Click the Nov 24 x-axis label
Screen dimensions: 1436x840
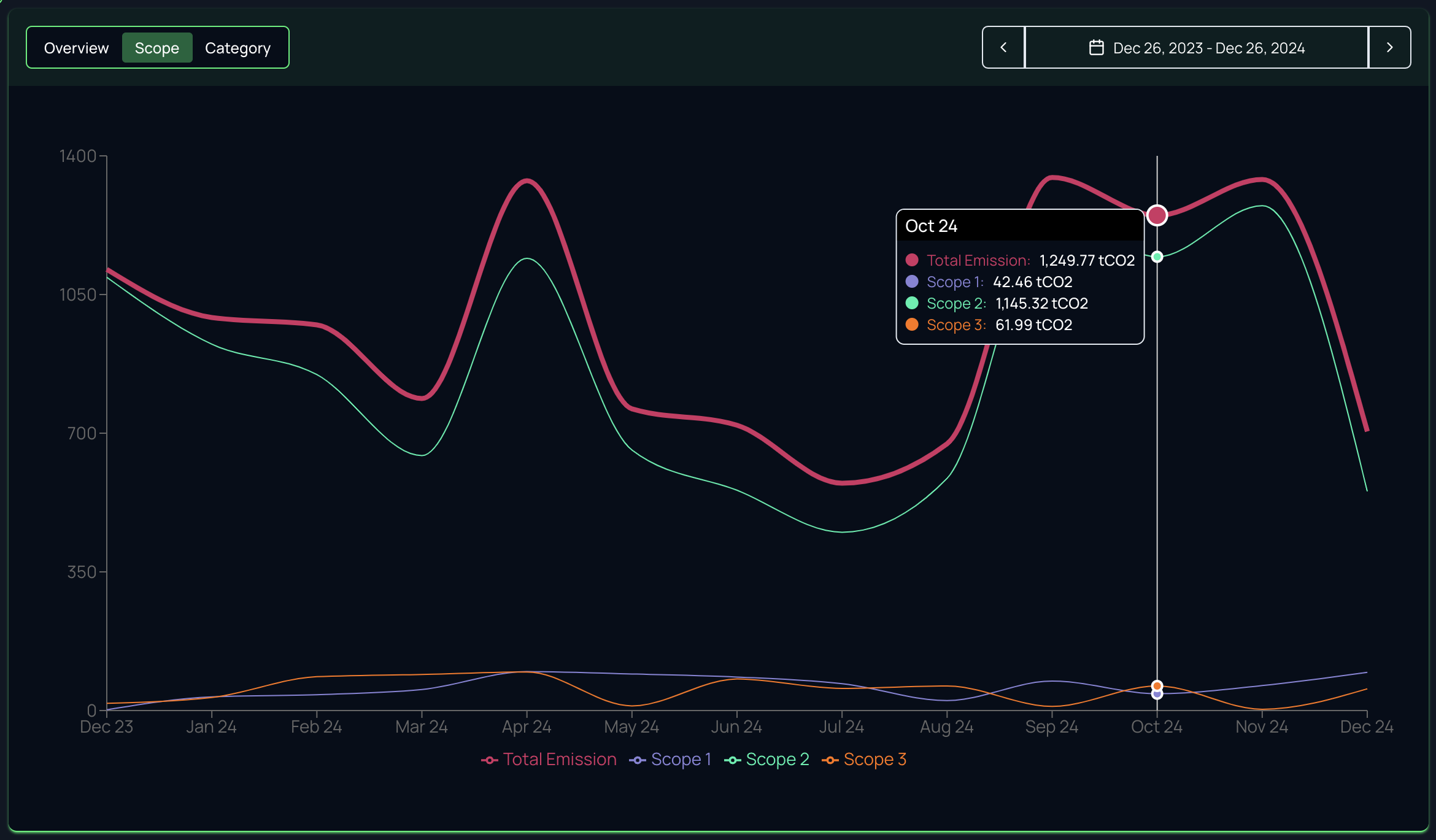pyautogui.click(x=1262, y=727)
